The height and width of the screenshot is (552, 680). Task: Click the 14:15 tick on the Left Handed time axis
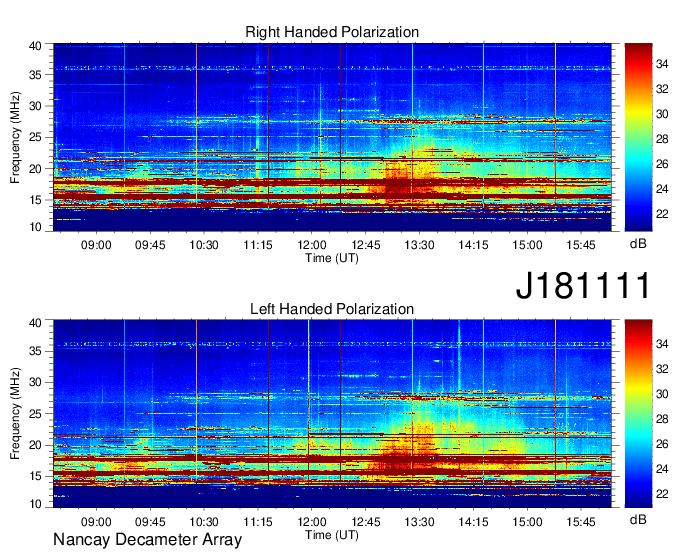474,521
